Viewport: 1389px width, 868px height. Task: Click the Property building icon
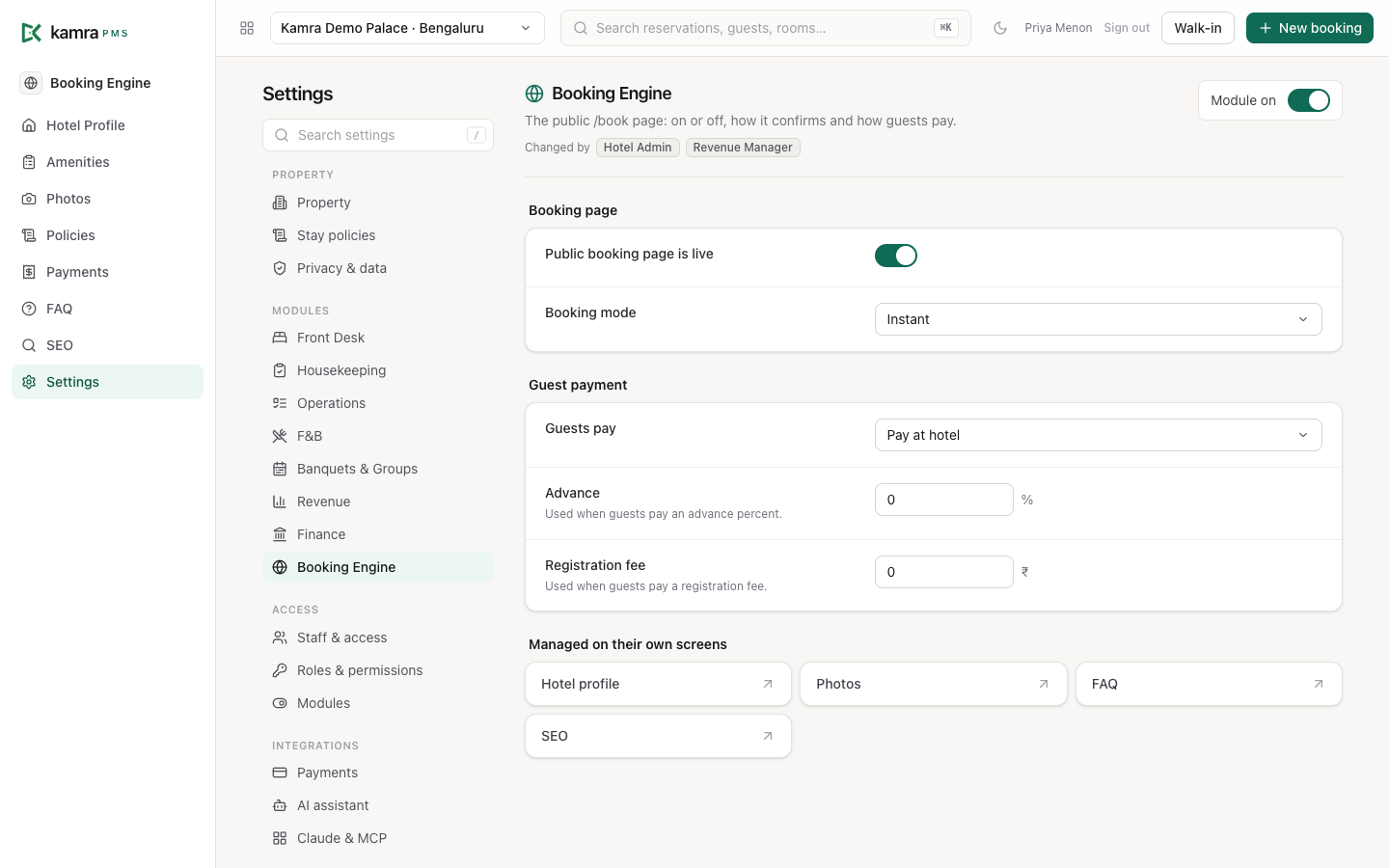click(x=280, y=203)
